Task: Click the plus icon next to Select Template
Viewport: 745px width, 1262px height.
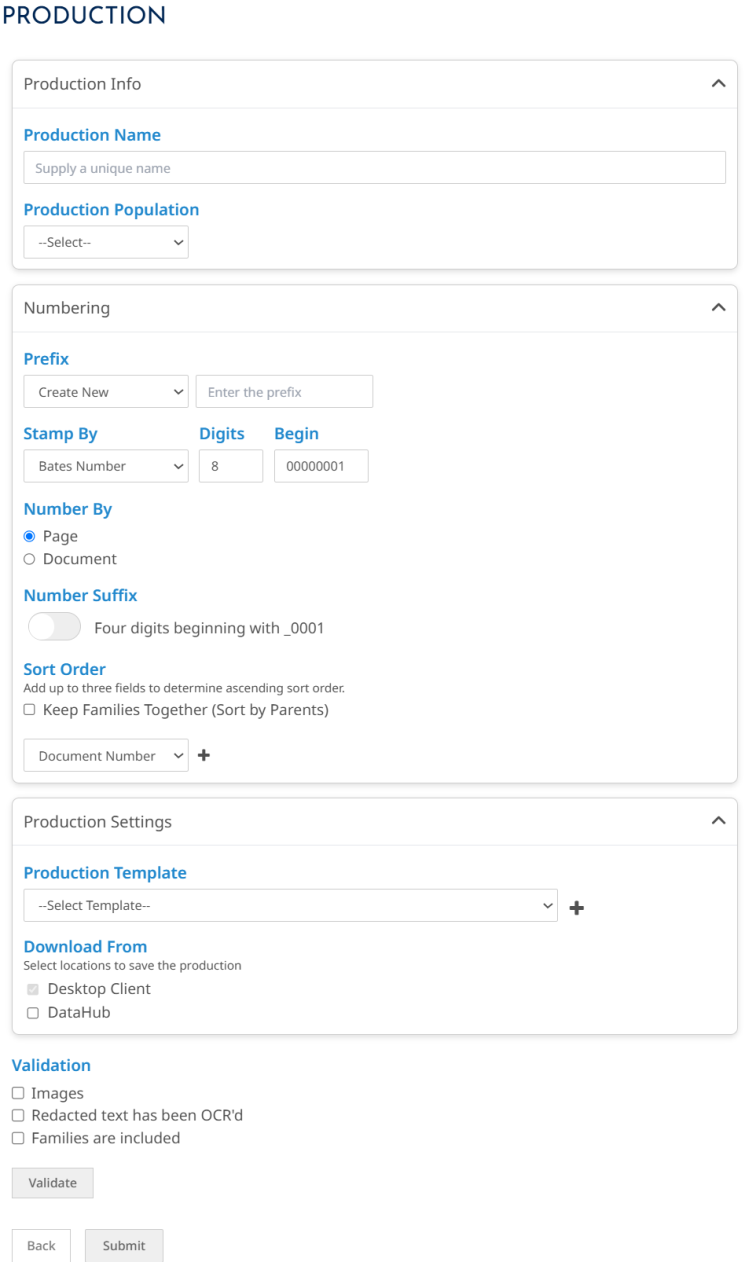Action: [576, 907]
